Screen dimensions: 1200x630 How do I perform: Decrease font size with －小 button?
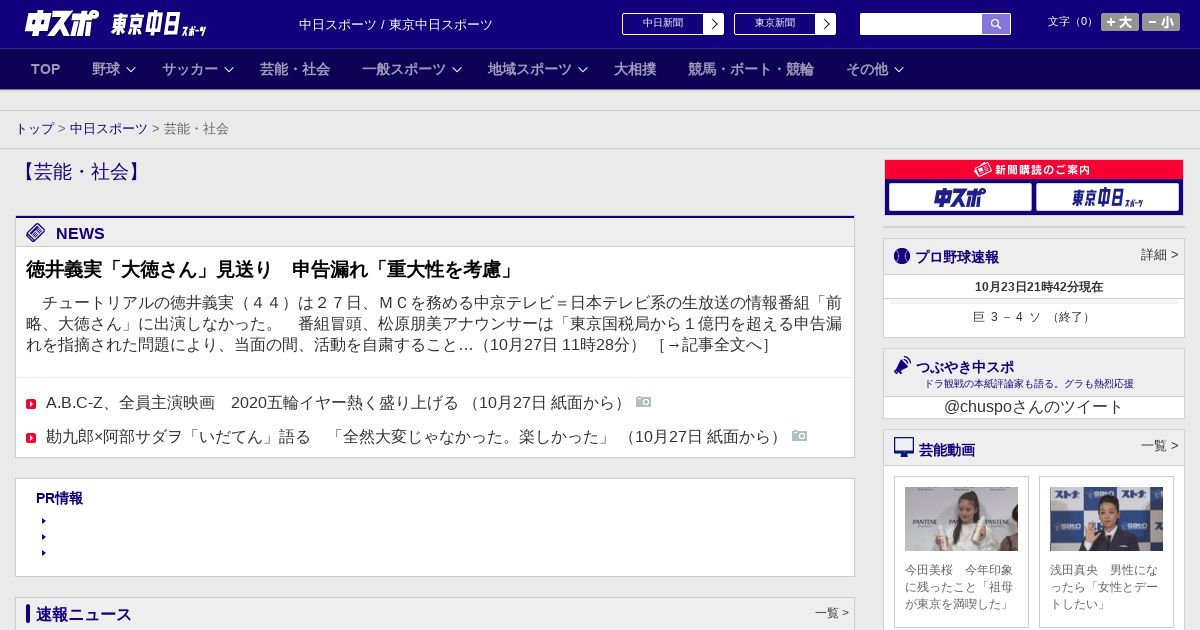point(1161,22)
